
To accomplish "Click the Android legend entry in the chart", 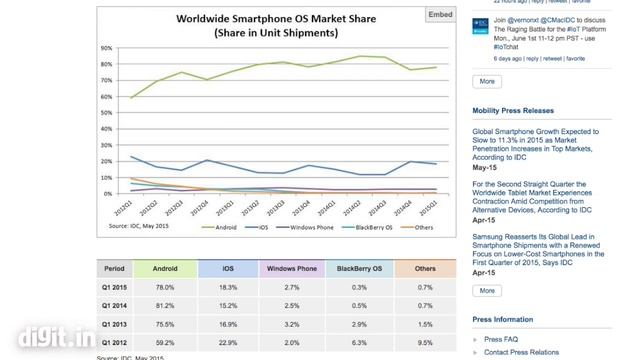I will point(219,227).
